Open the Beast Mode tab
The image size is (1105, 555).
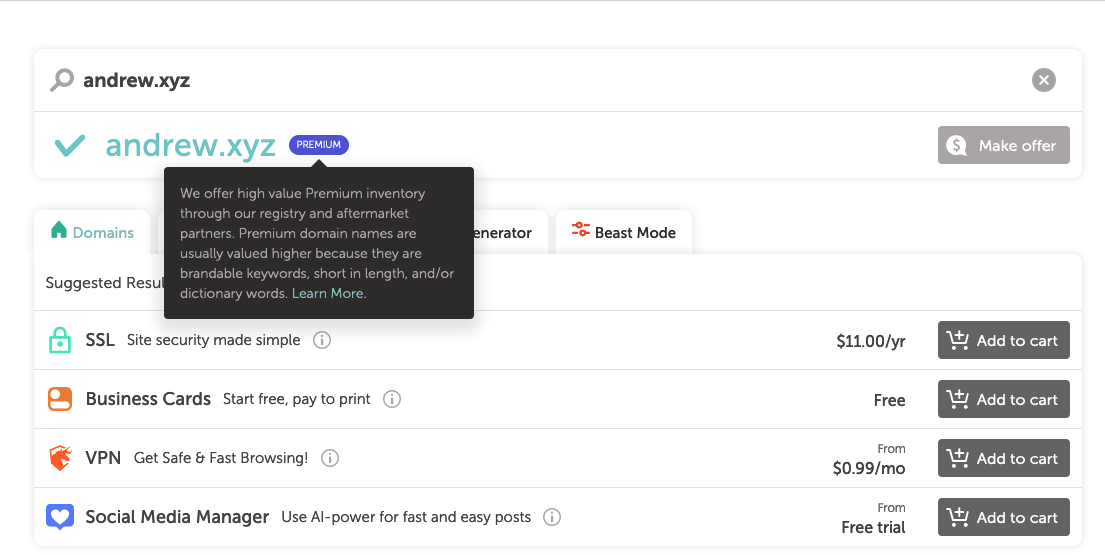click(624, 233)
